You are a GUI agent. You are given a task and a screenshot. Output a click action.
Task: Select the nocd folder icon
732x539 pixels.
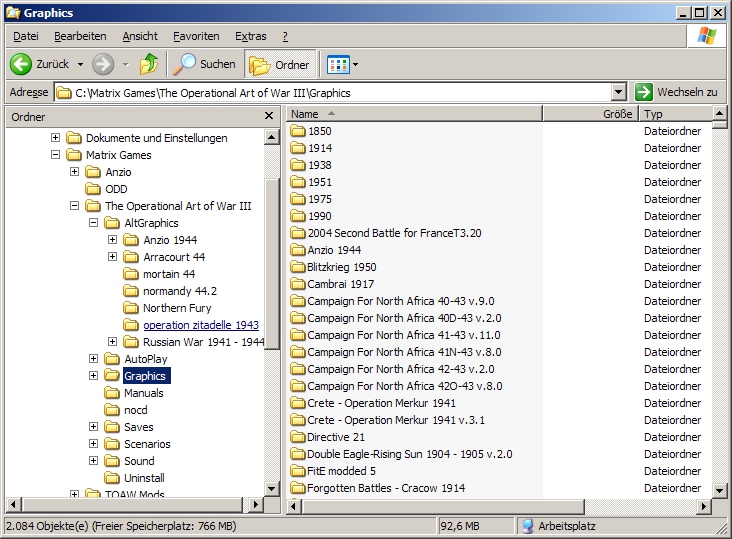[x=112, y=410]
